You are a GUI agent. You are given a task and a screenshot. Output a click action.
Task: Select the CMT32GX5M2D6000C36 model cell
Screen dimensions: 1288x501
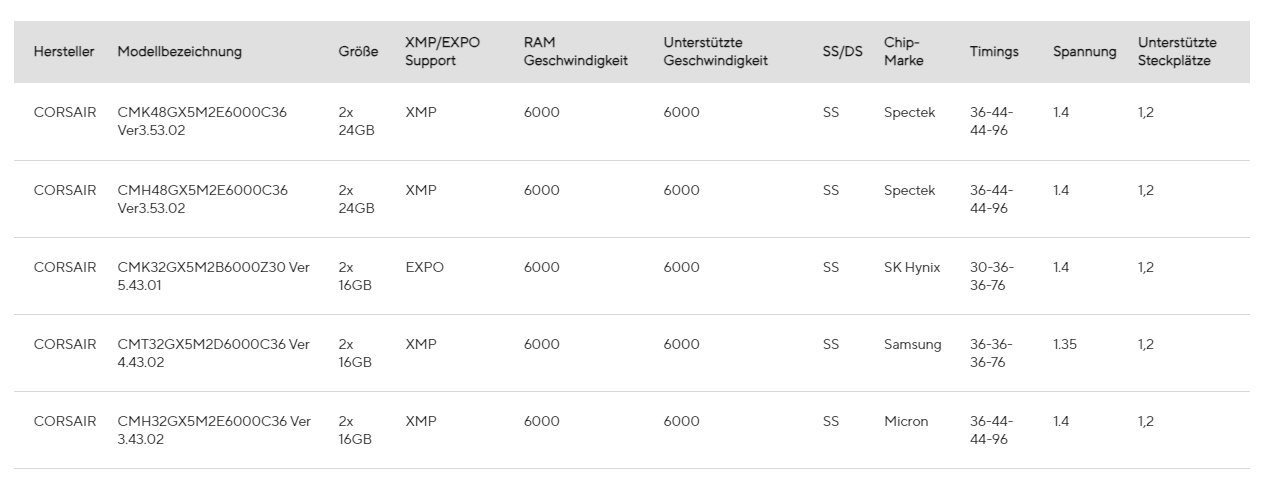(213, 353)
